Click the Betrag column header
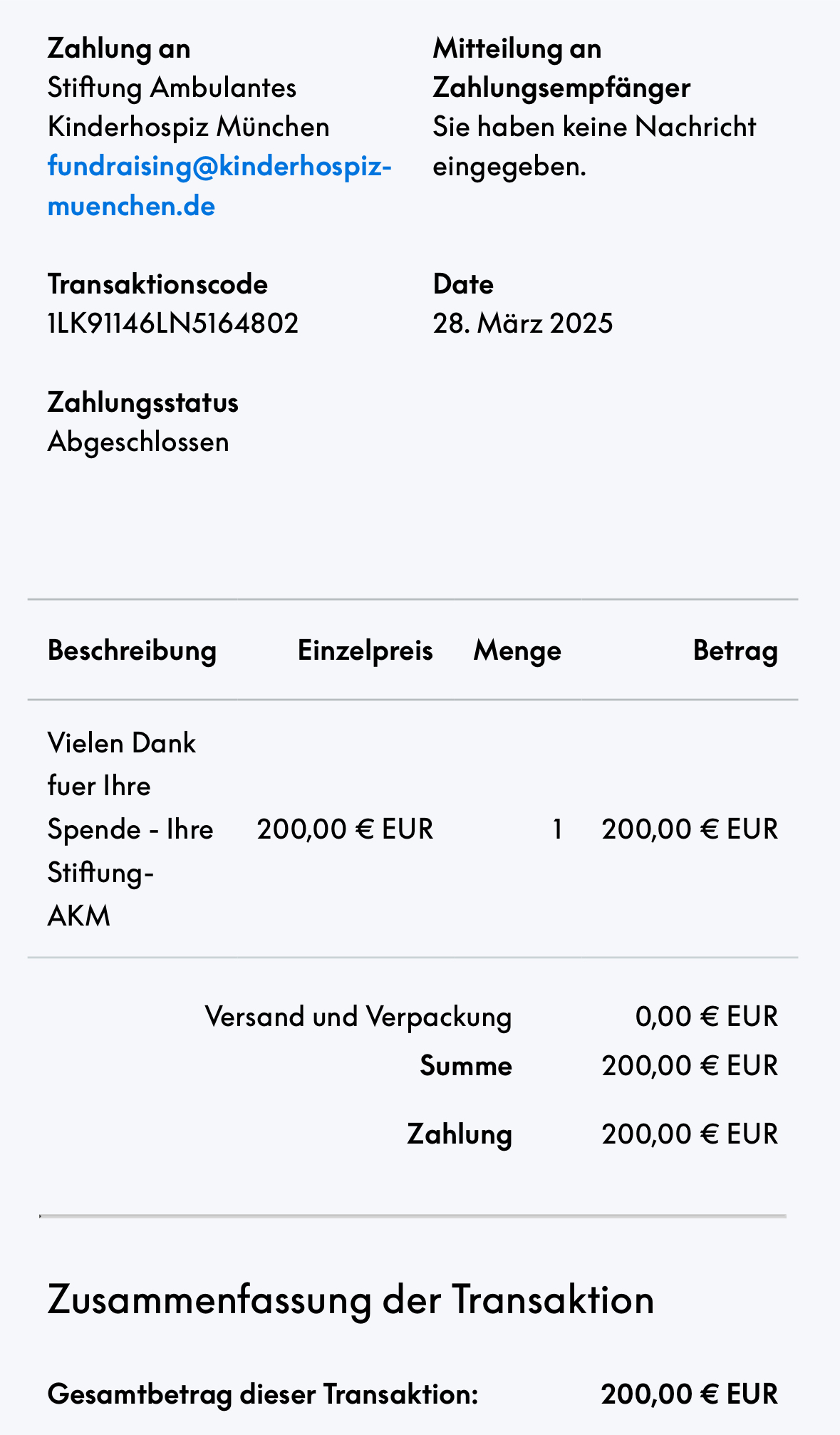The height and width of the screenshot is (1435, 840). (735, 651)
